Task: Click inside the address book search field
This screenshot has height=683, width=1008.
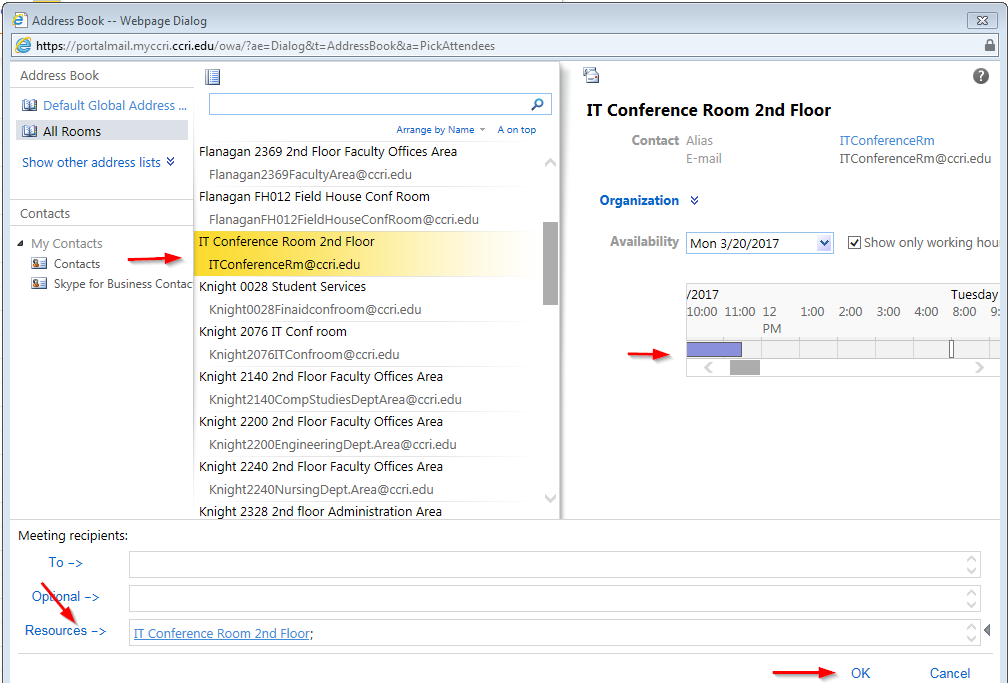Action: click(370, 104)
